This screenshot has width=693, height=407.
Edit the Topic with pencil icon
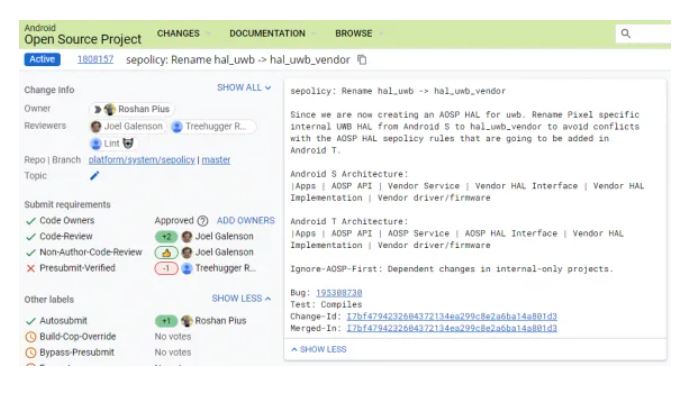(x=94, y=176)
